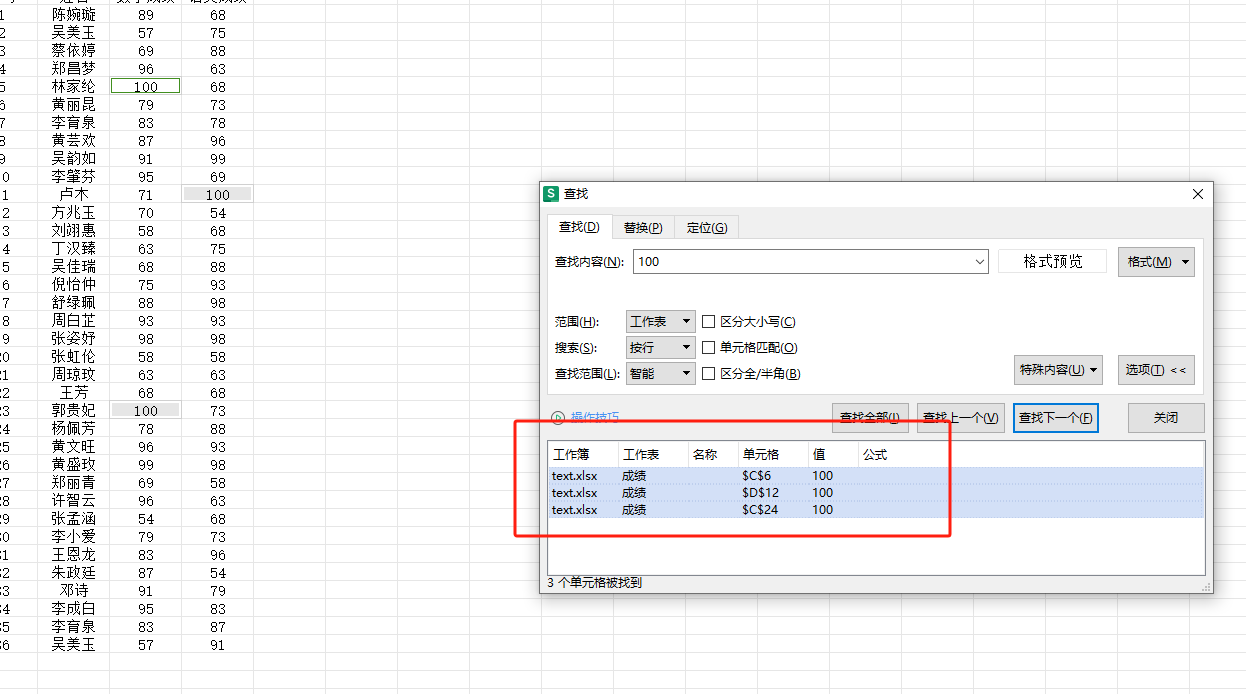Select the cell with name 吴佳瑞
1246x694 pixels.
coord(74,267)
